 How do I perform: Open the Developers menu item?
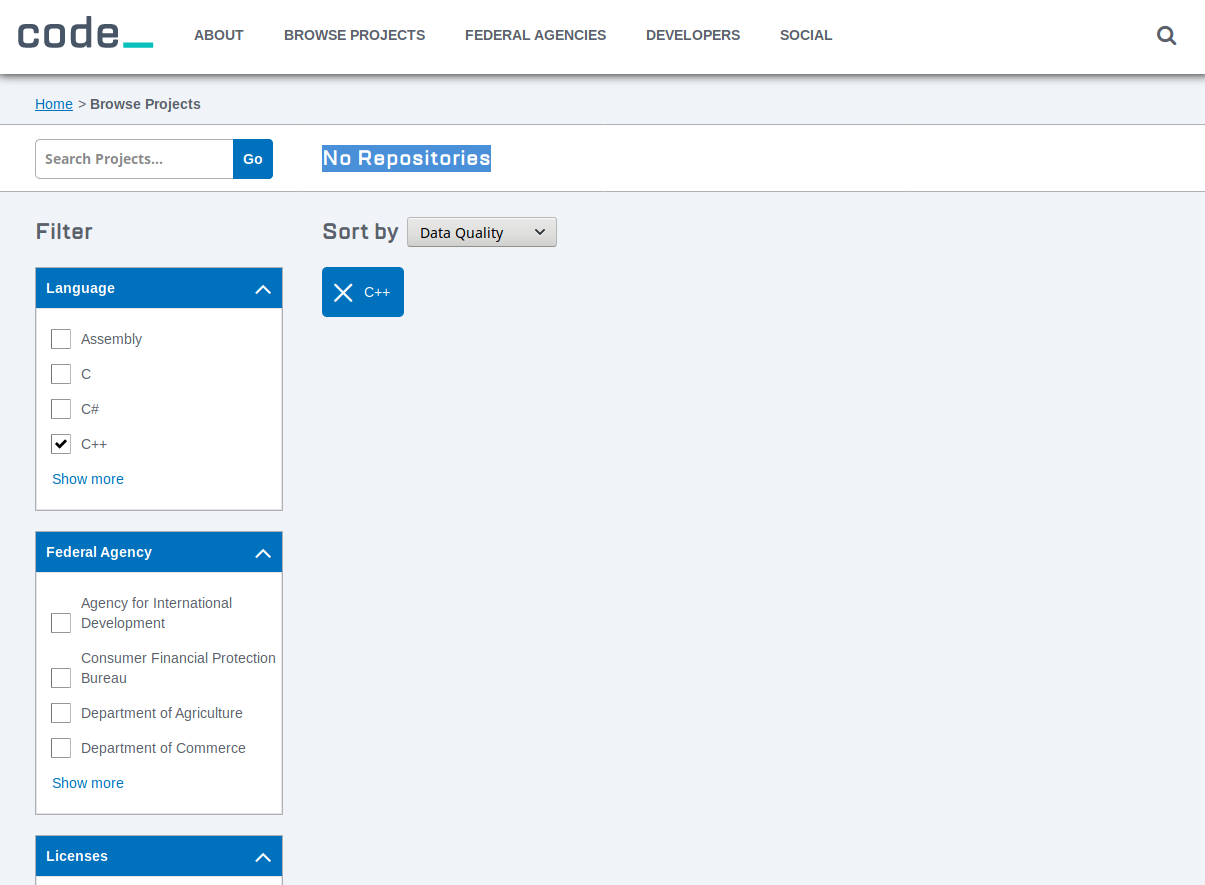tap(693, 35)
